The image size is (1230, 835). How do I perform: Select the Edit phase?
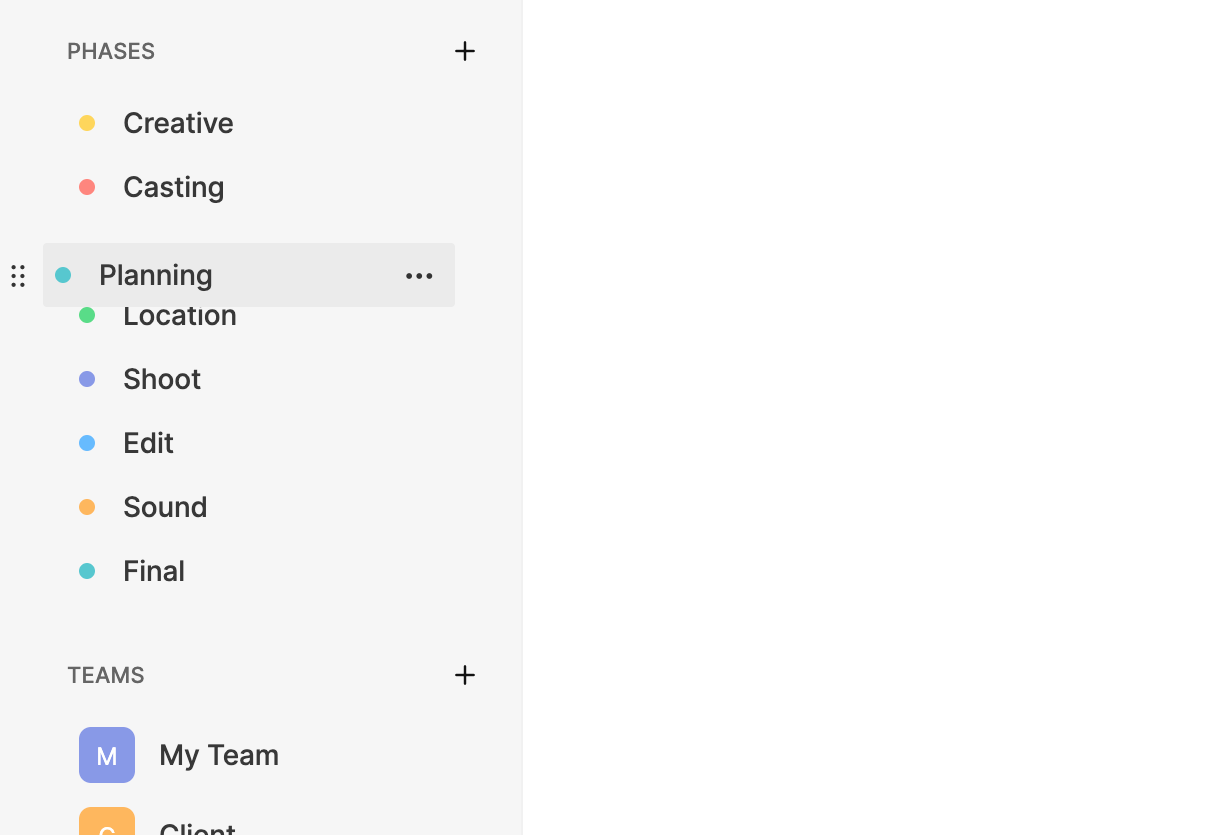149,443
